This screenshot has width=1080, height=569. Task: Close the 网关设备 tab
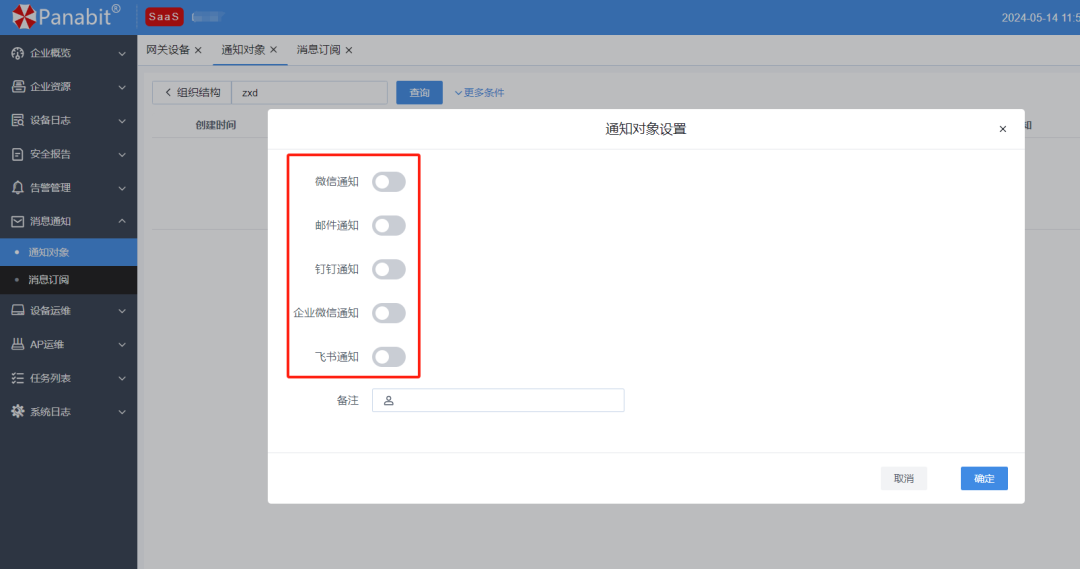click(198, 50)
